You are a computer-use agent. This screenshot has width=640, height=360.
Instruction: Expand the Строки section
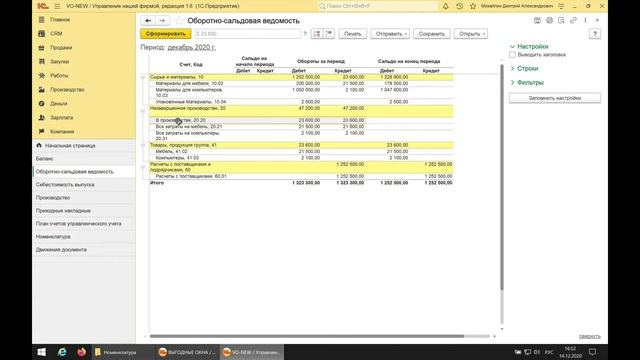[x=513, y=69]
